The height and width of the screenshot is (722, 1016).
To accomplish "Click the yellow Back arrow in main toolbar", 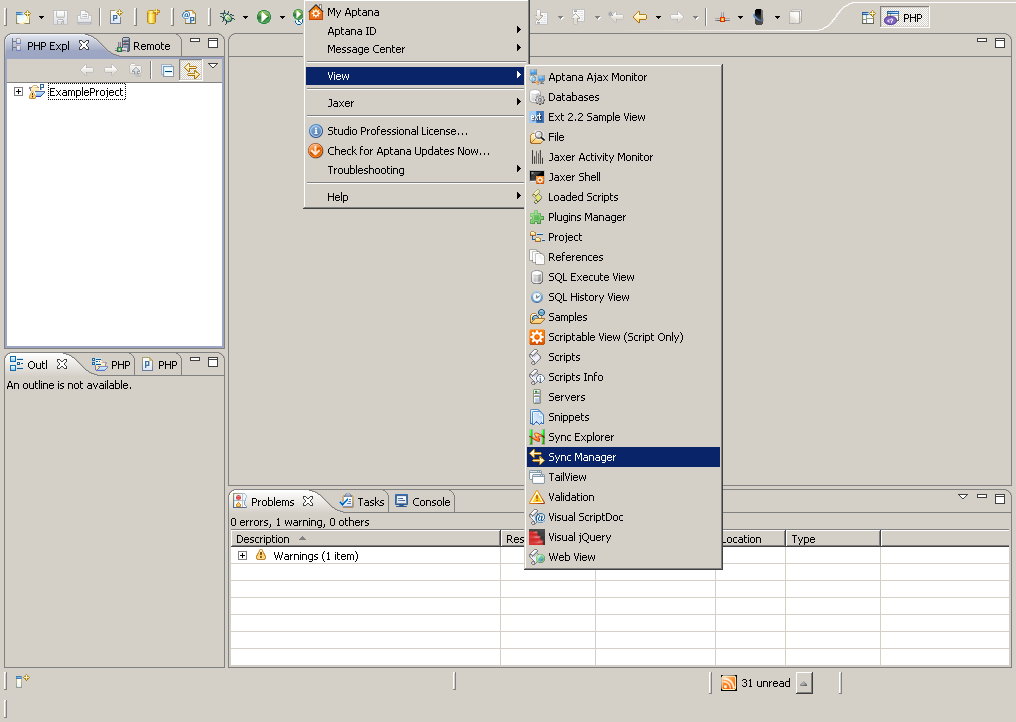I will [x=640, y=17].
